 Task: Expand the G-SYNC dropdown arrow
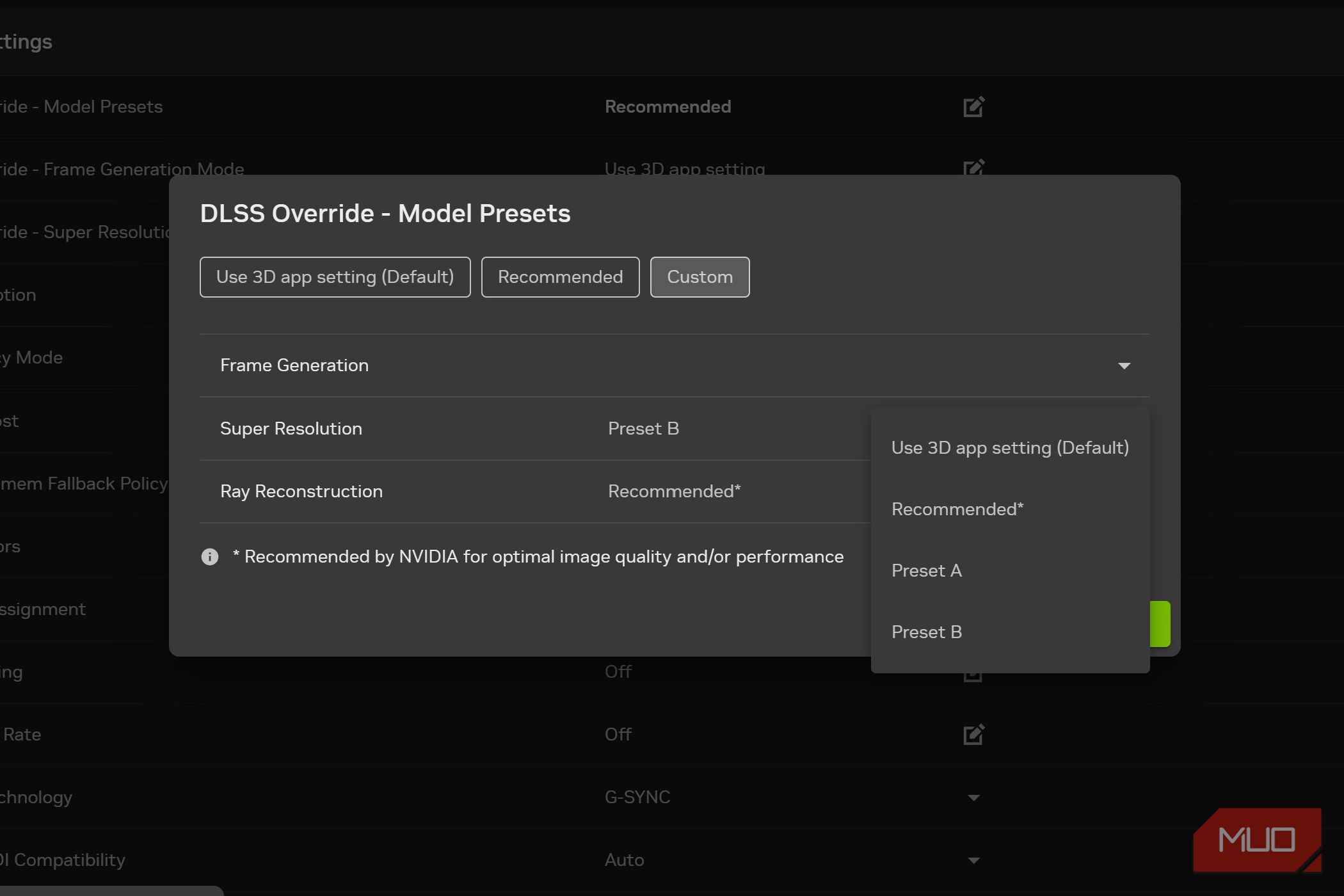point(973,797)
